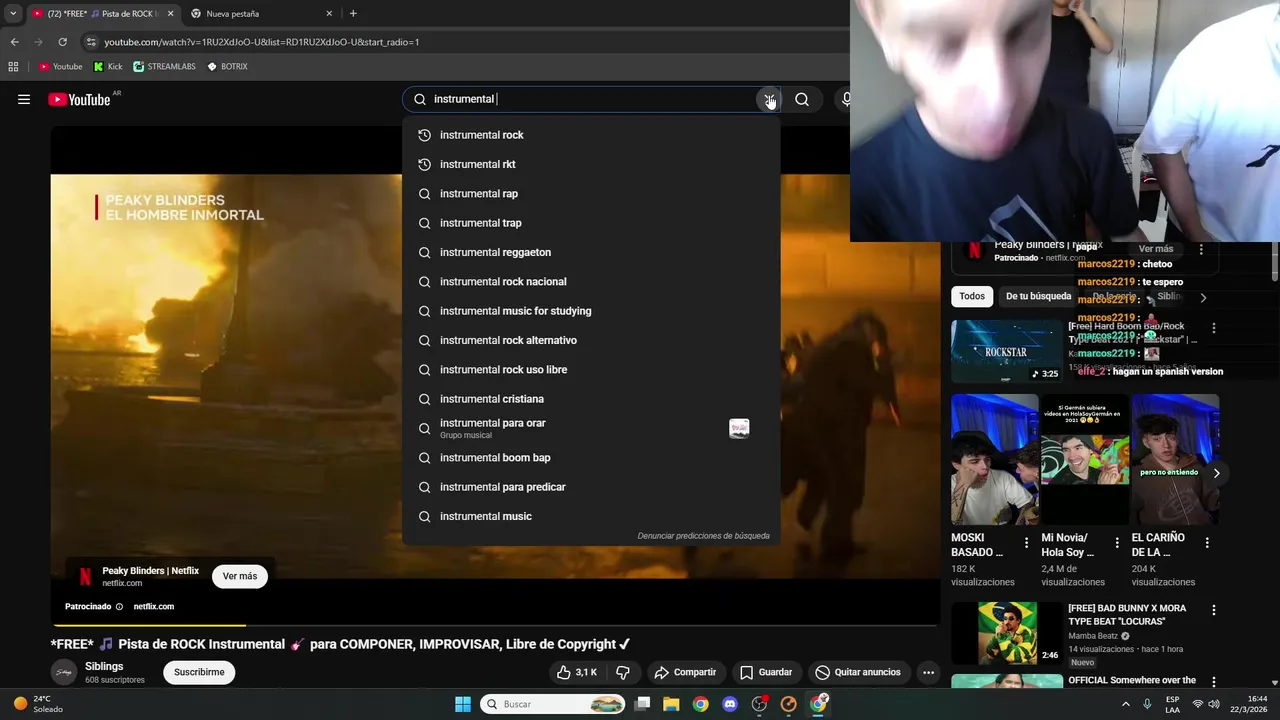1280x720 pixels.
Task: Open the BOTRIX bookmark
Action: point(227,67)
